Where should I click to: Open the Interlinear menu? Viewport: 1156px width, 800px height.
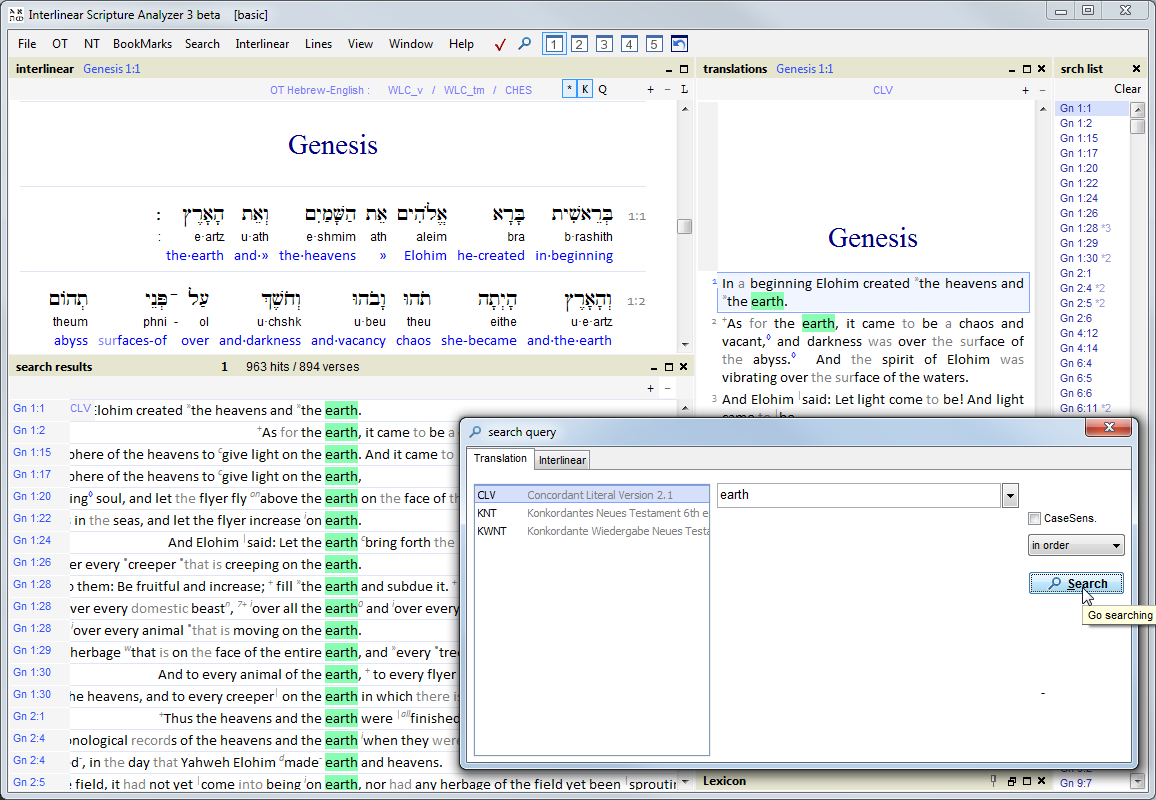pos(262,44)
